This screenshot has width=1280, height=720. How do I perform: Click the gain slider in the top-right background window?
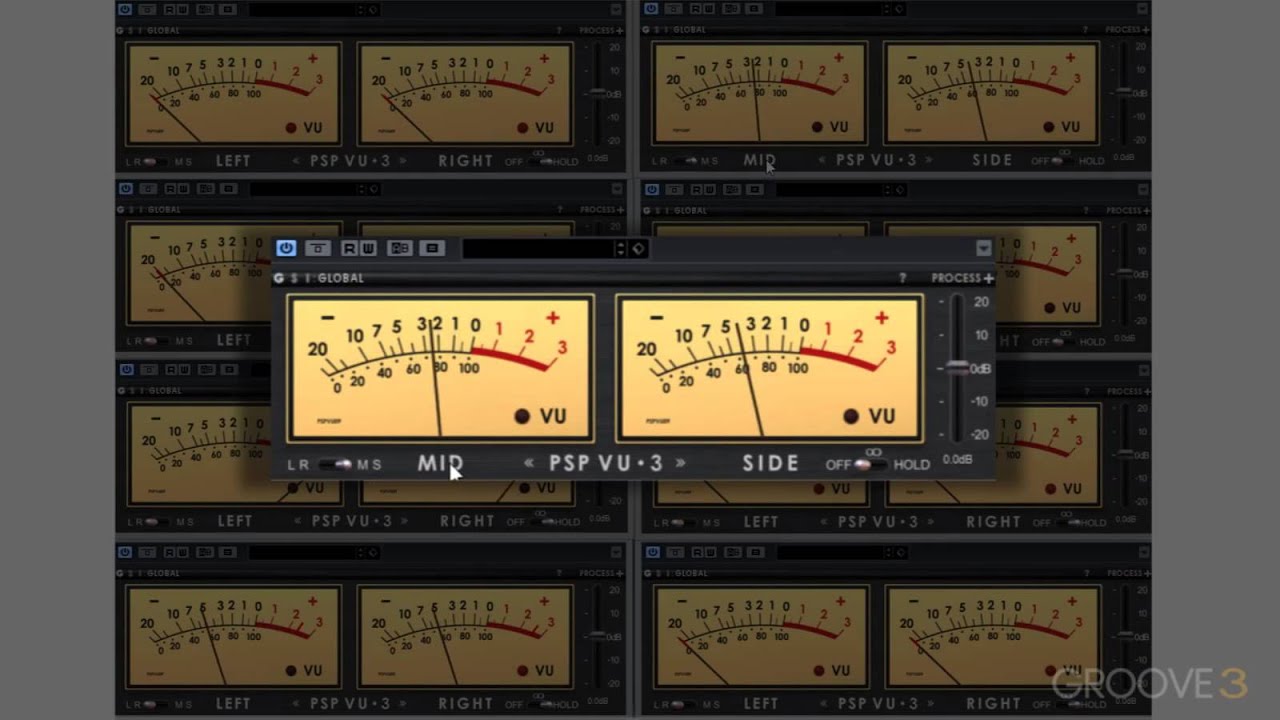pos(1124,92)
